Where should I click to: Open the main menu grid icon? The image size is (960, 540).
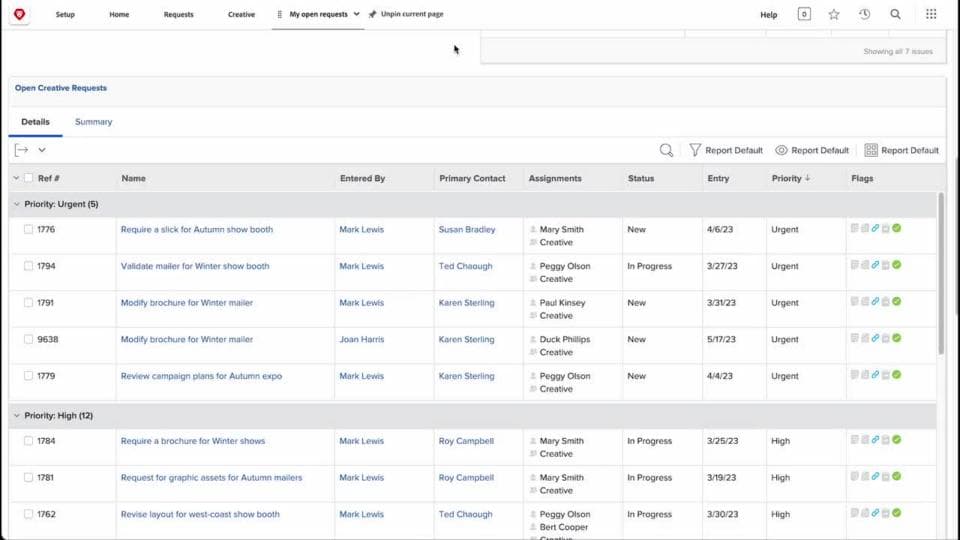tap(931, 14)
